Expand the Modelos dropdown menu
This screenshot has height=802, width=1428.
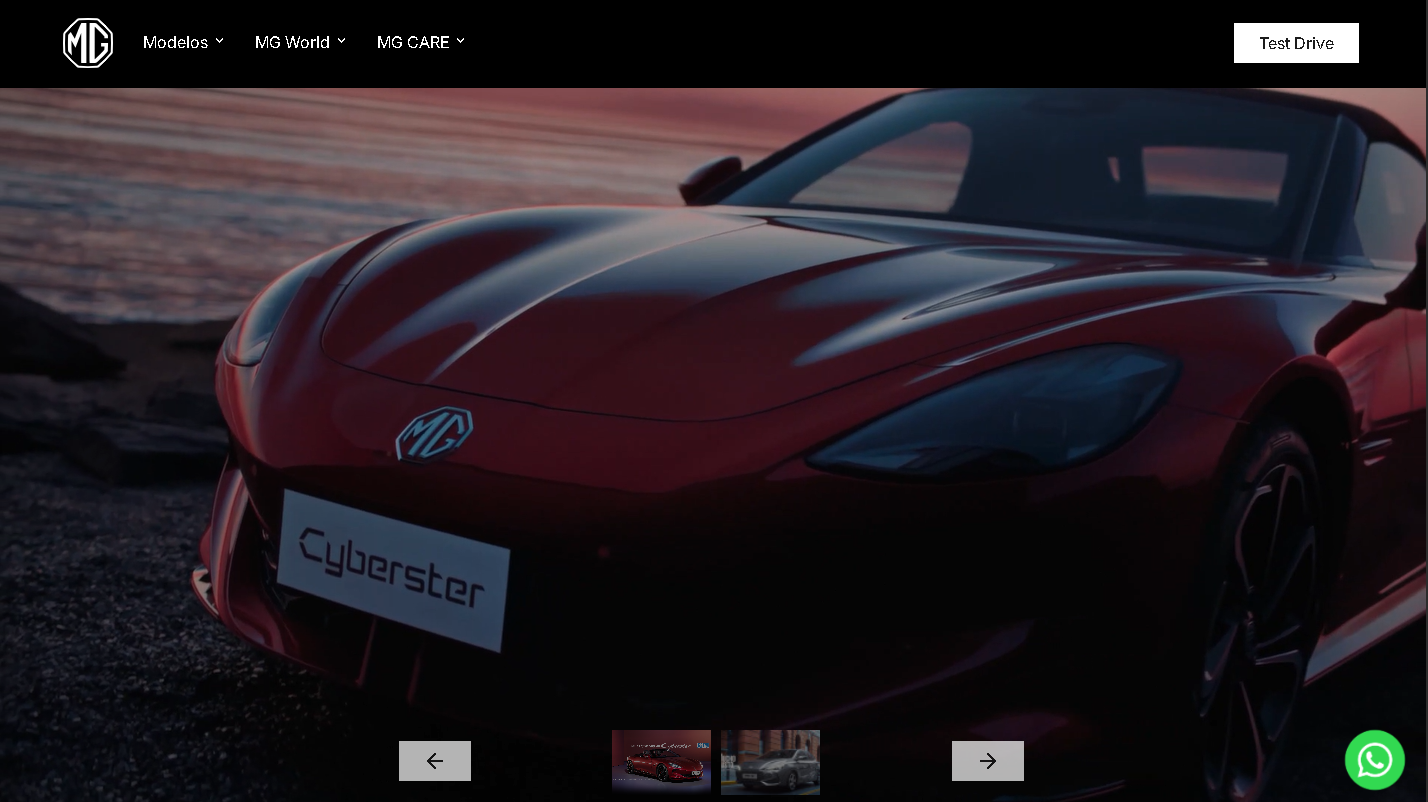click(183, 42)
